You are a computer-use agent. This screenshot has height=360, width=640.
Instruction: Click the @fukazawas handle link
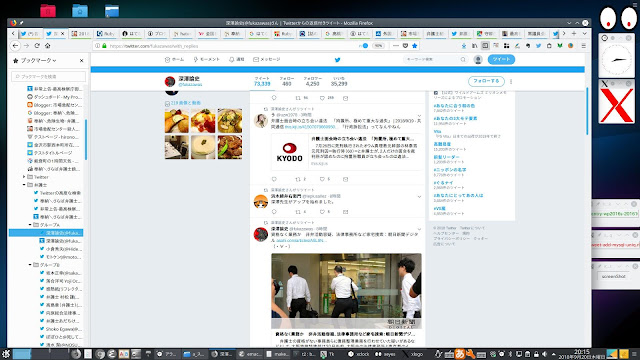point(190,84)
